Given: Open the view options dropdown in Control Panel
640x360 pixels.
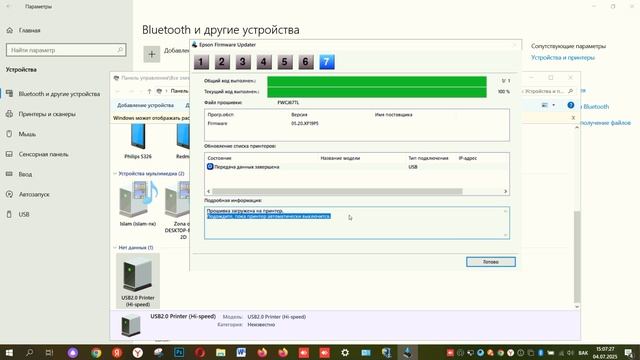Looking at the screenshot, I should pos(554,105).
